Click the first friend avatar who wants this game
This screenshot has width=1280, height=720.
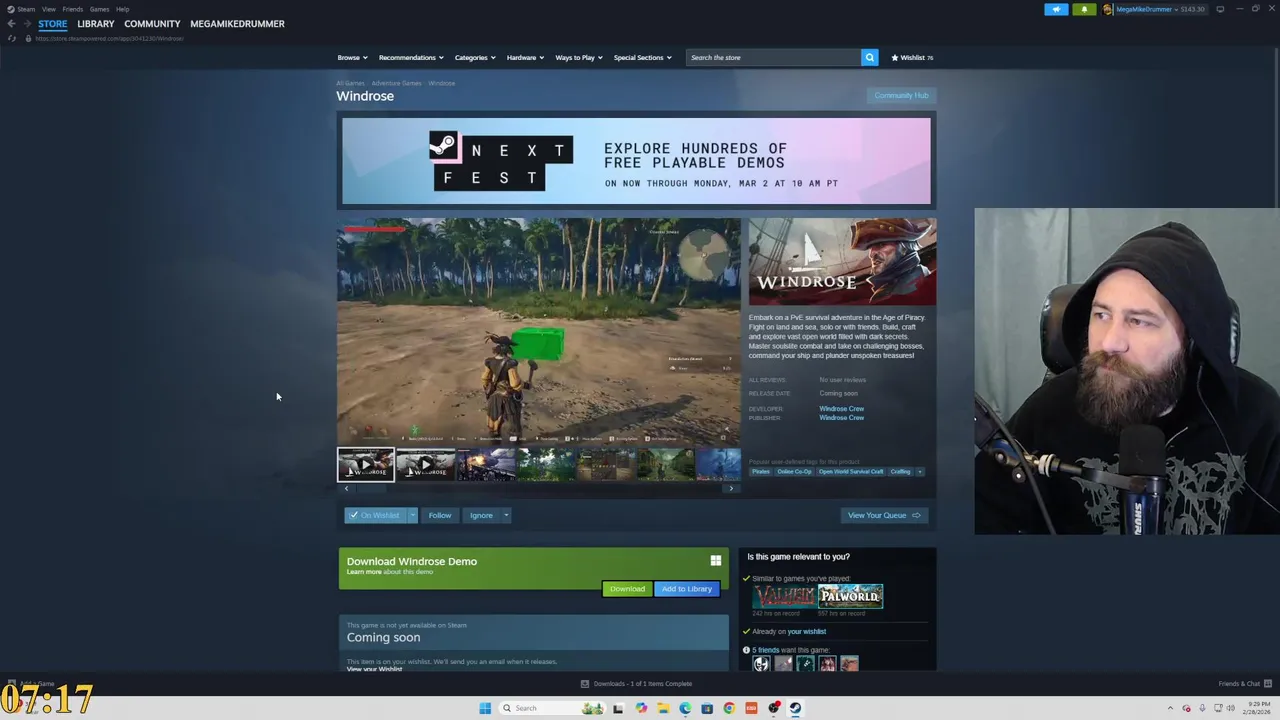coord(761,664)
